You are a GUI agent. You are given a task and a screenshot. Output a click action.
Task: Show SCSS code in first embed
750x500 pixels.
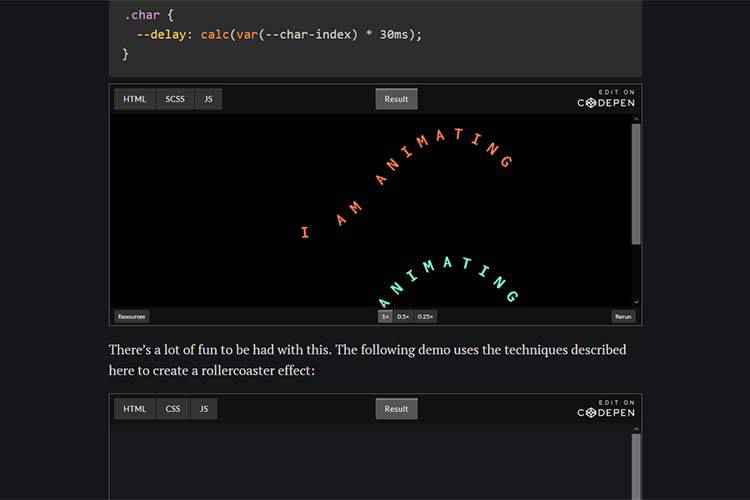point(174,99)
